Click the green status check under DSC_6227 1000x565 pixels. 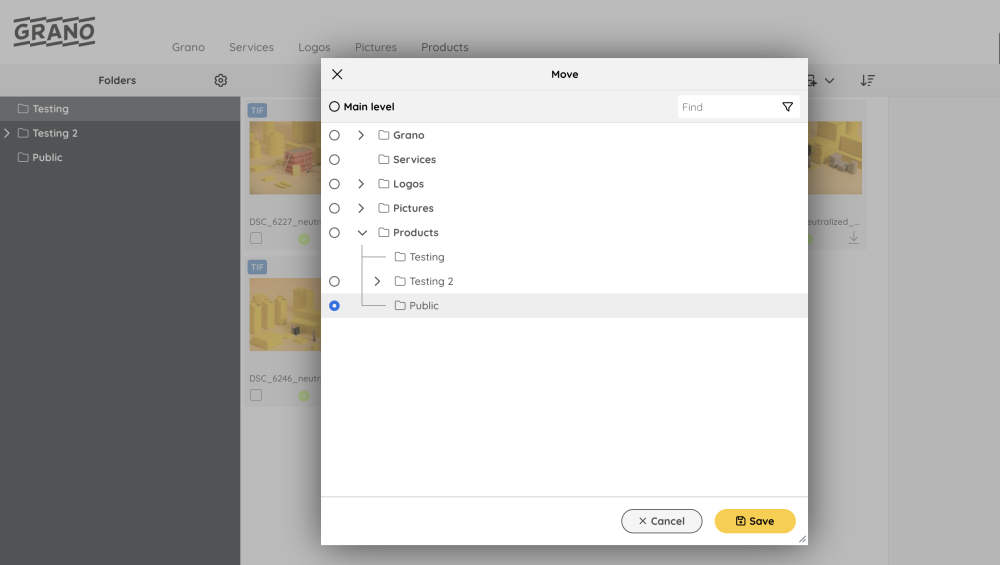(304, 239)
